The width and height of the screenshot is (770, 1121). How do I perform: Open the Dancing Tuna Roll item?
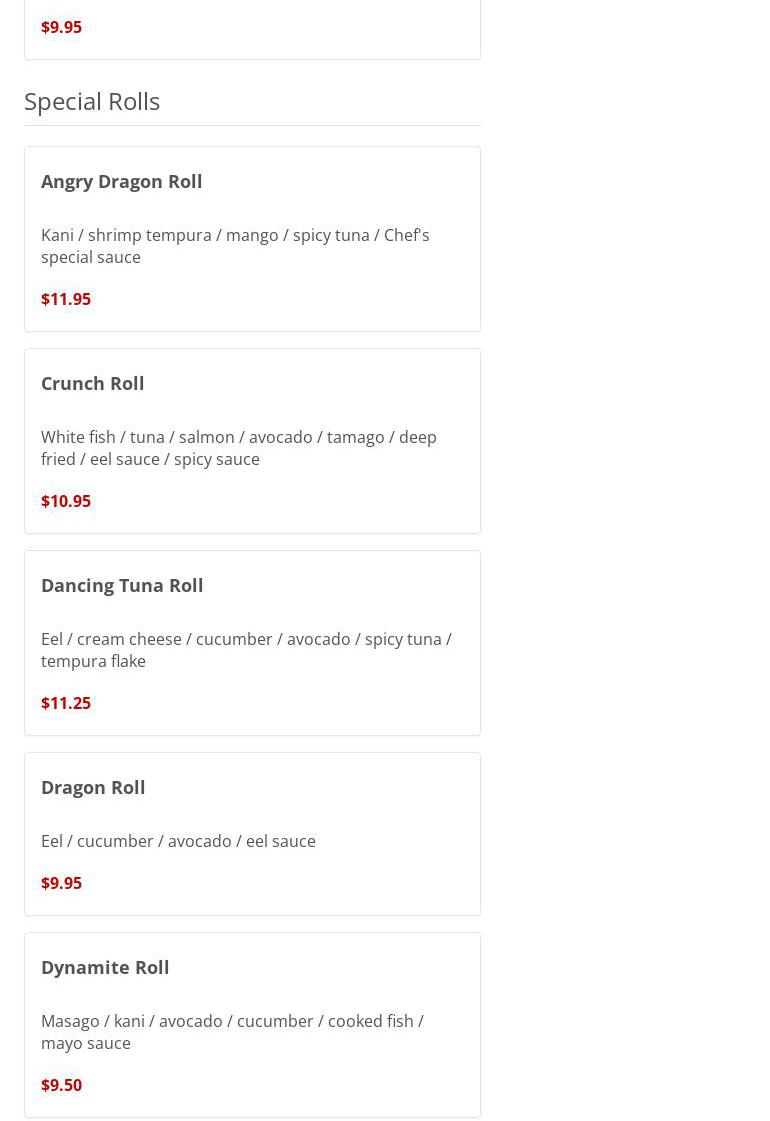(x=122, y=585)
